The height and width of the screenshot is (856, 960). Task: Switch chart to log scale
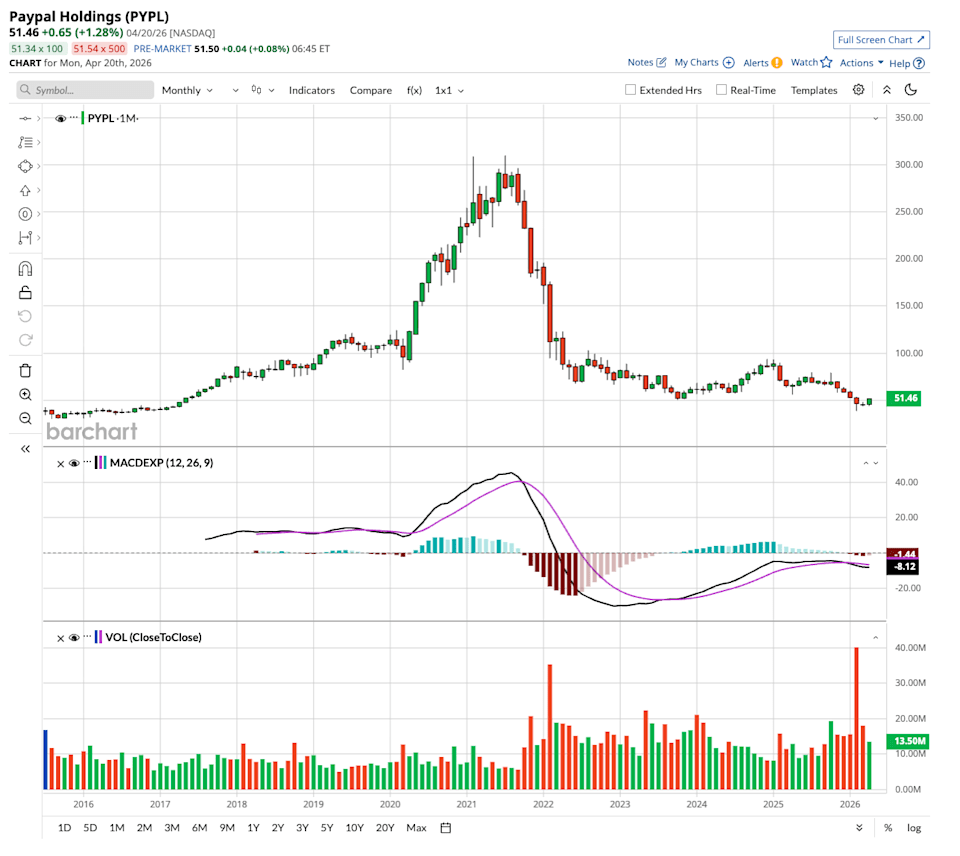point(911,828)
